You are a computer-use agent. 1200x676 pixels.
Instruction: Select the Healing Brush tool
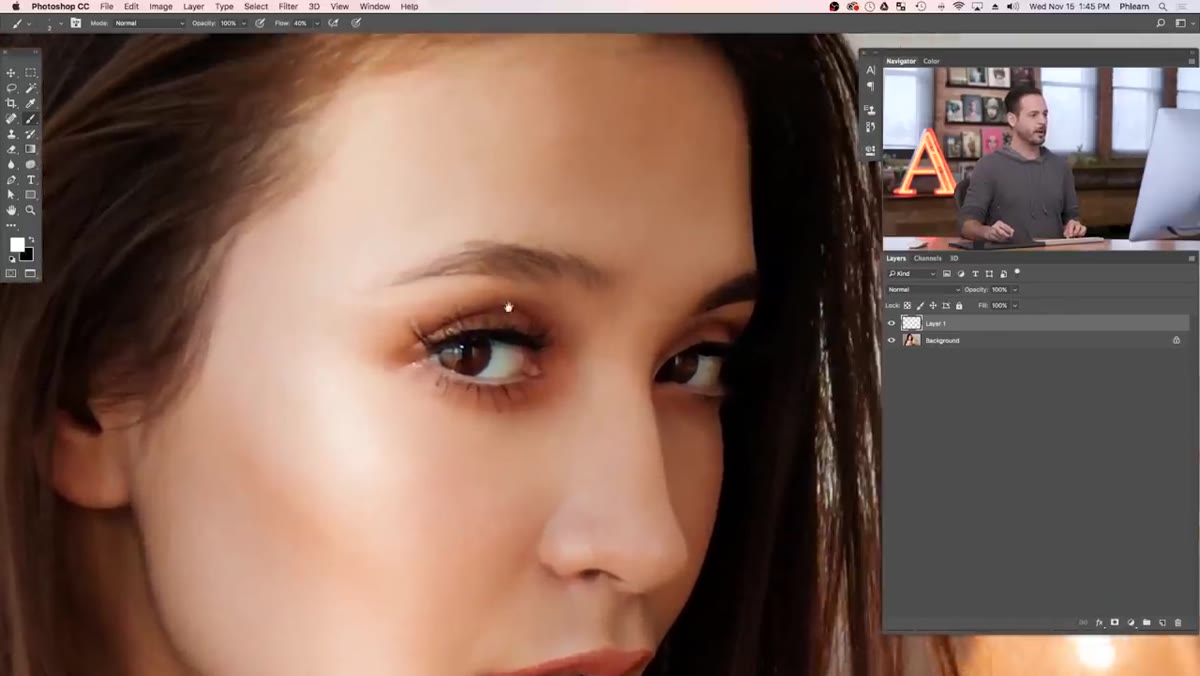(11, 119)
